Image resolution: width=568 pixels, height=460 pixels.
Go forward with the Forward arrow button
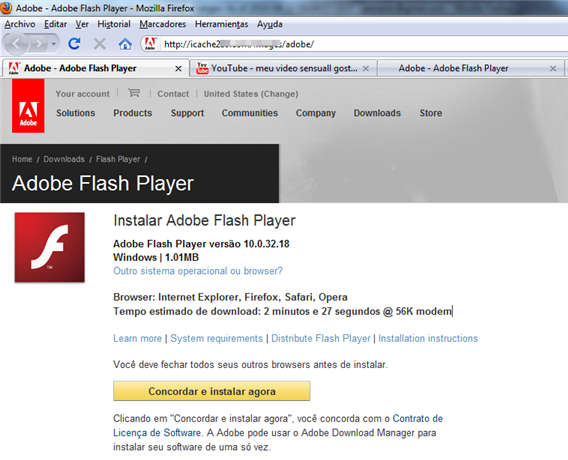point(38,44)
